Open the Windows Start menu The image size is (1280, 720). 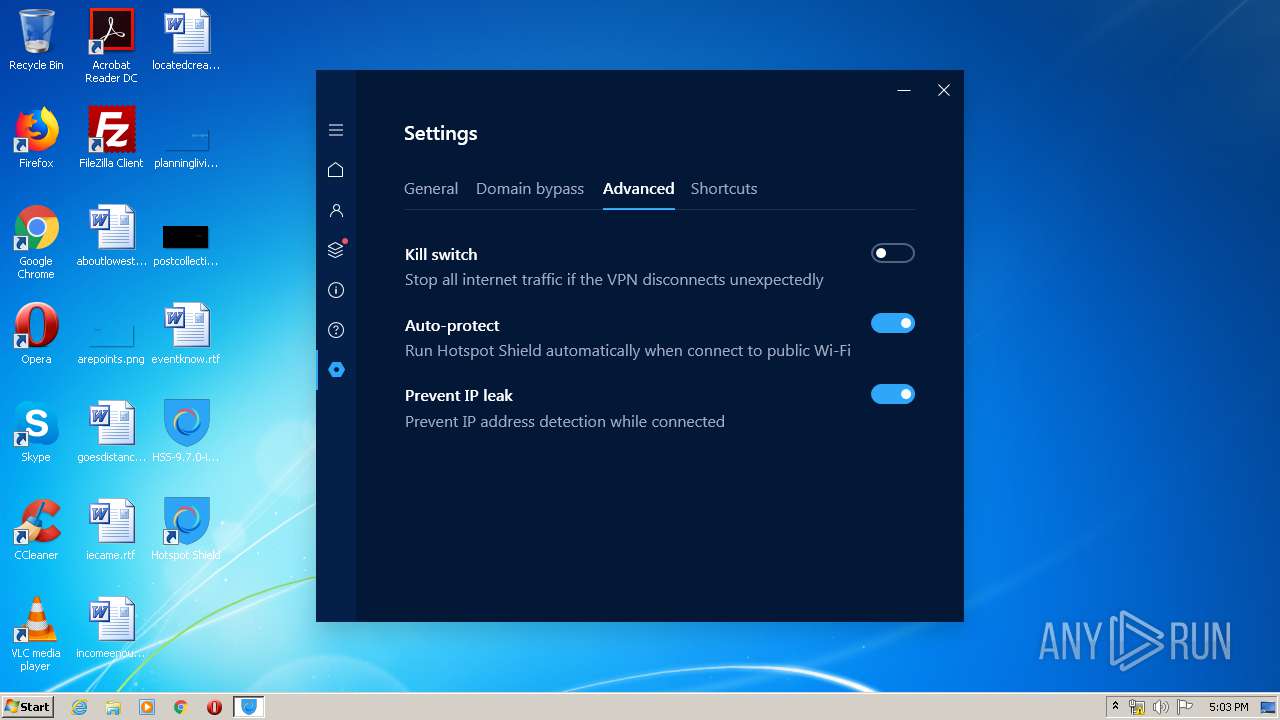coord(27,706)
